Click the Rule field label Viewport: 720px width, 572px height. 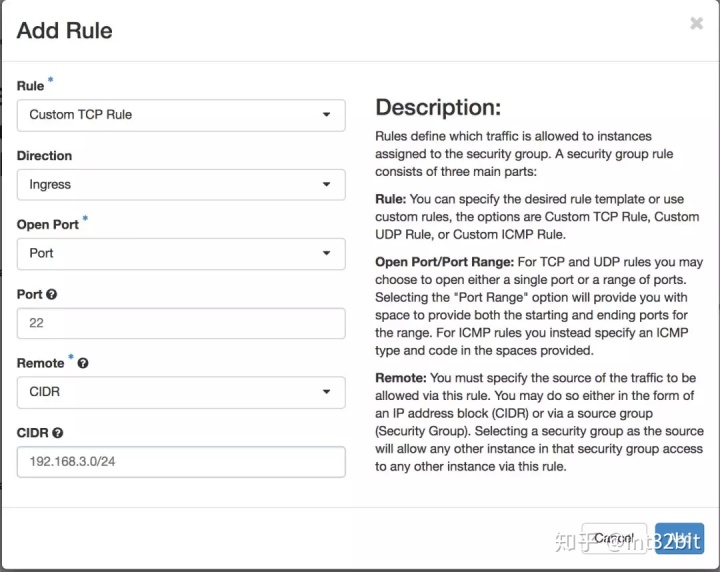pyautogui.click(x=30, y=86)
